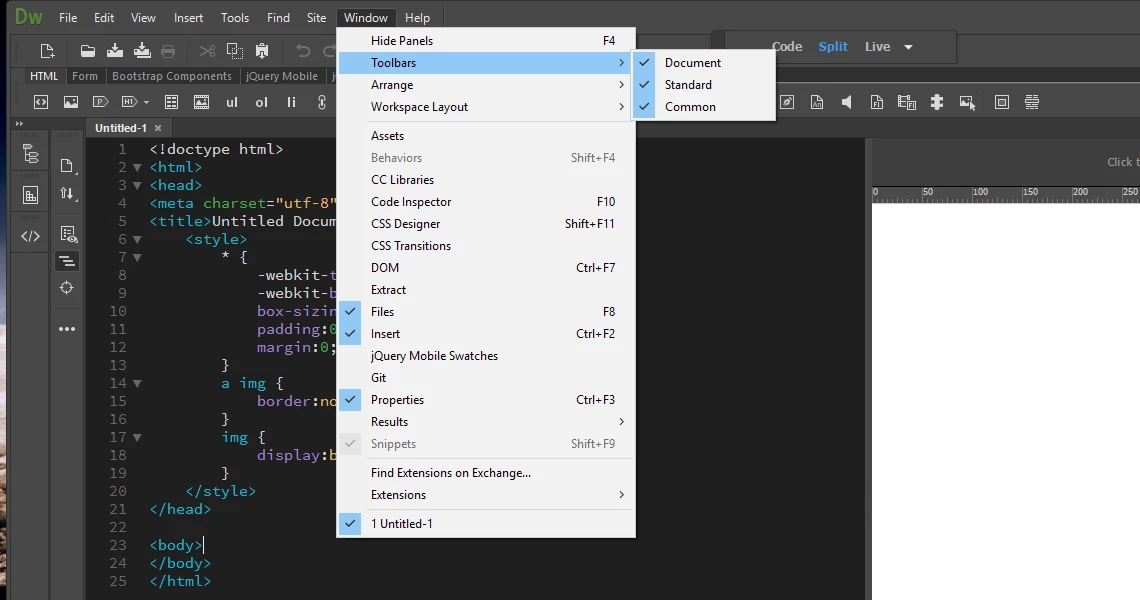1140x600 pixels.
Task: Uncheck the Files panel entry
Action: click(x=486, y=311)
